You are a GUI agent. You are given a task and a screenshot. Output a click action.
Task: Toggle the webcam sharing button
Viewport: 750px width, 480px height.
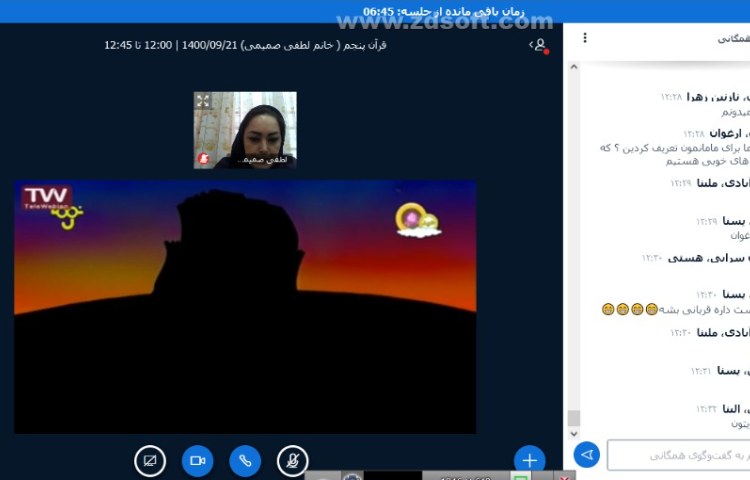pyautogui.click(x=197, y=460)
